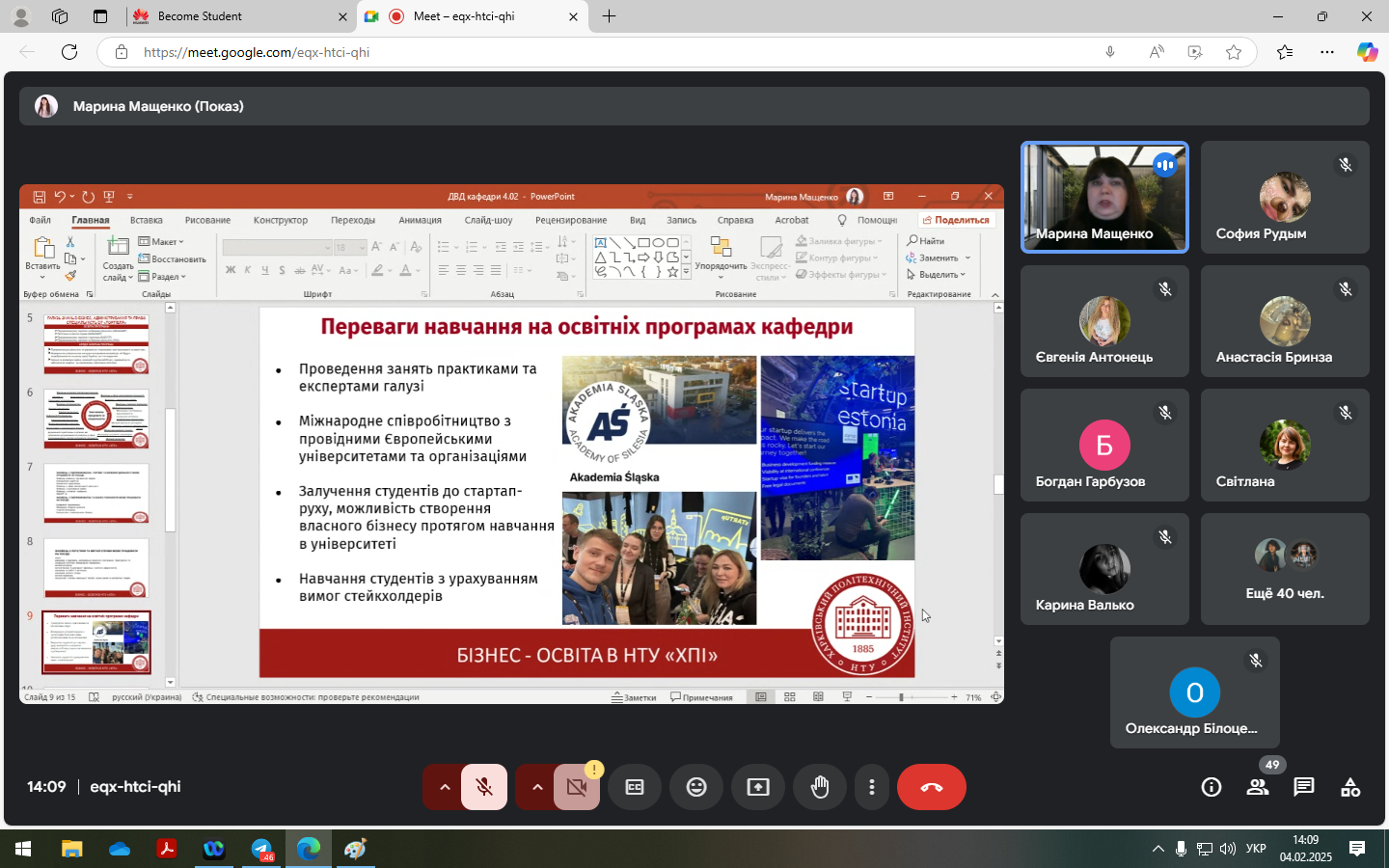This screenshot has width=1389, height=868.
Task: Unmute the microphone
Action: 484,787
